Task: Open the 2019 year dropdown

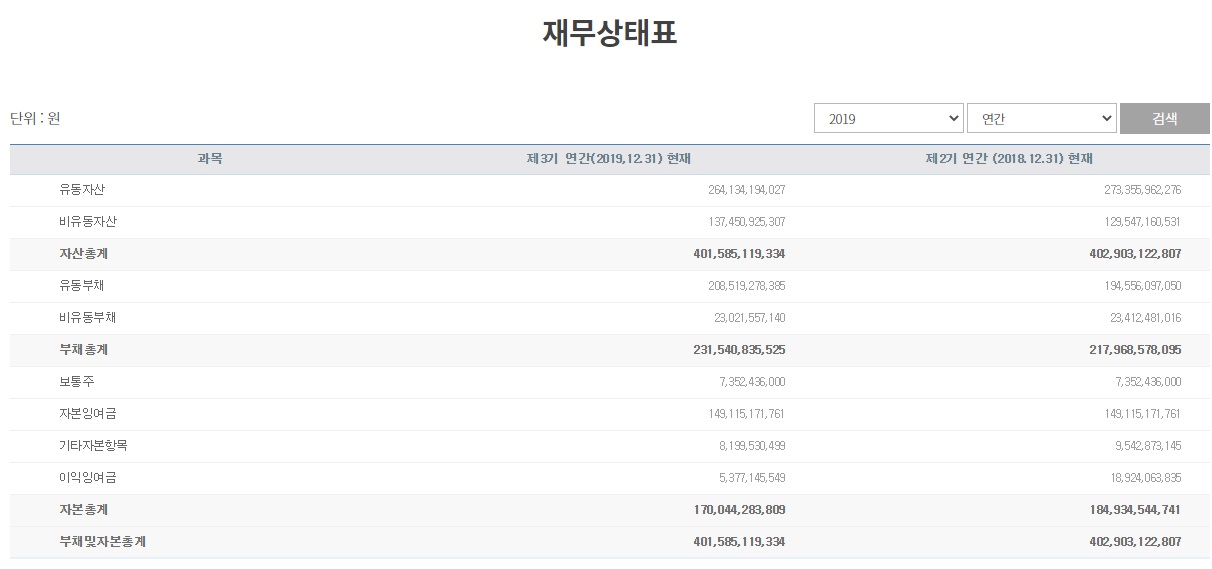Action: tap(889, 118)
